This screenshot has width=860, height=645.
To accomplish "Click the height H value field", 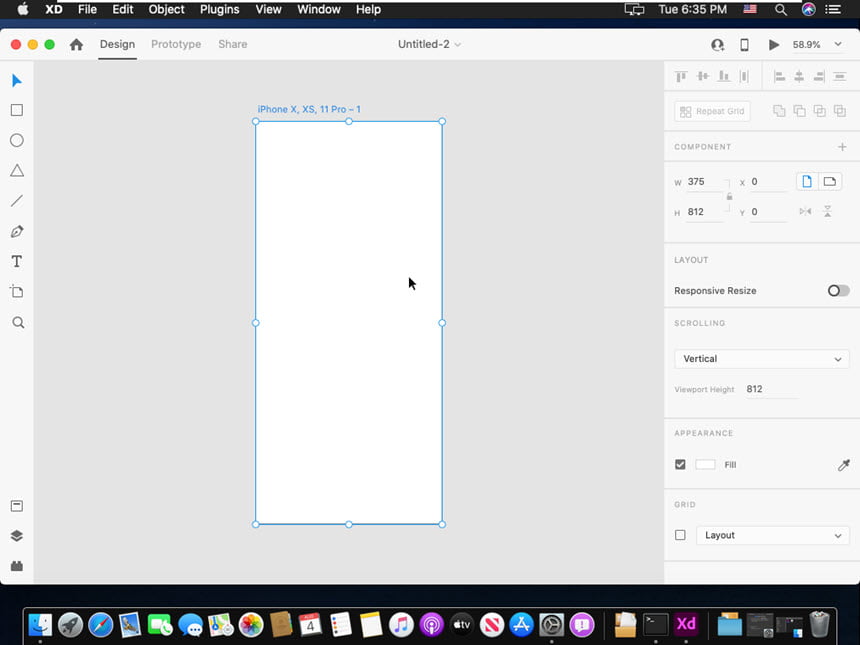I will [705, 212].
